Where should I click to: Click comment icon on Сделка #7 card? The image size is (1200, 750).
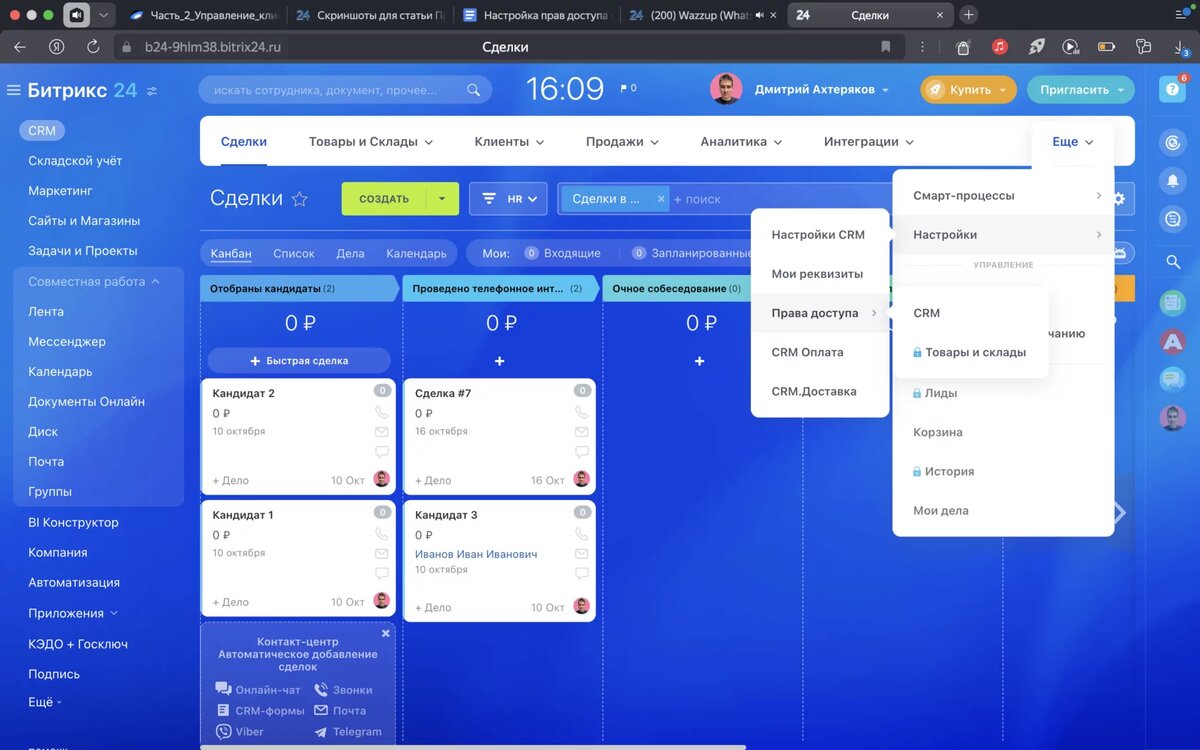click(x=581, y=452)
